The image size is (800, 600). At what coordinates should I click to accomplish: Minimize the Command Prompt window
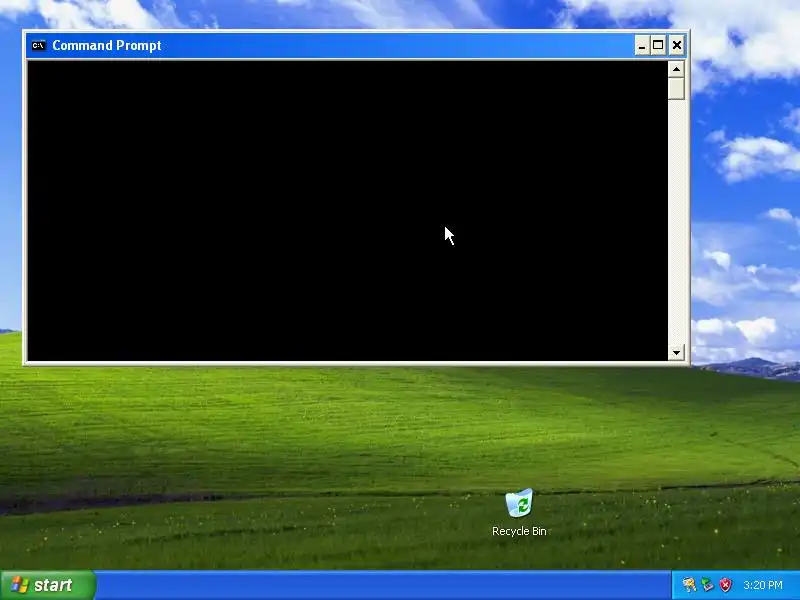tap(642, 45)
